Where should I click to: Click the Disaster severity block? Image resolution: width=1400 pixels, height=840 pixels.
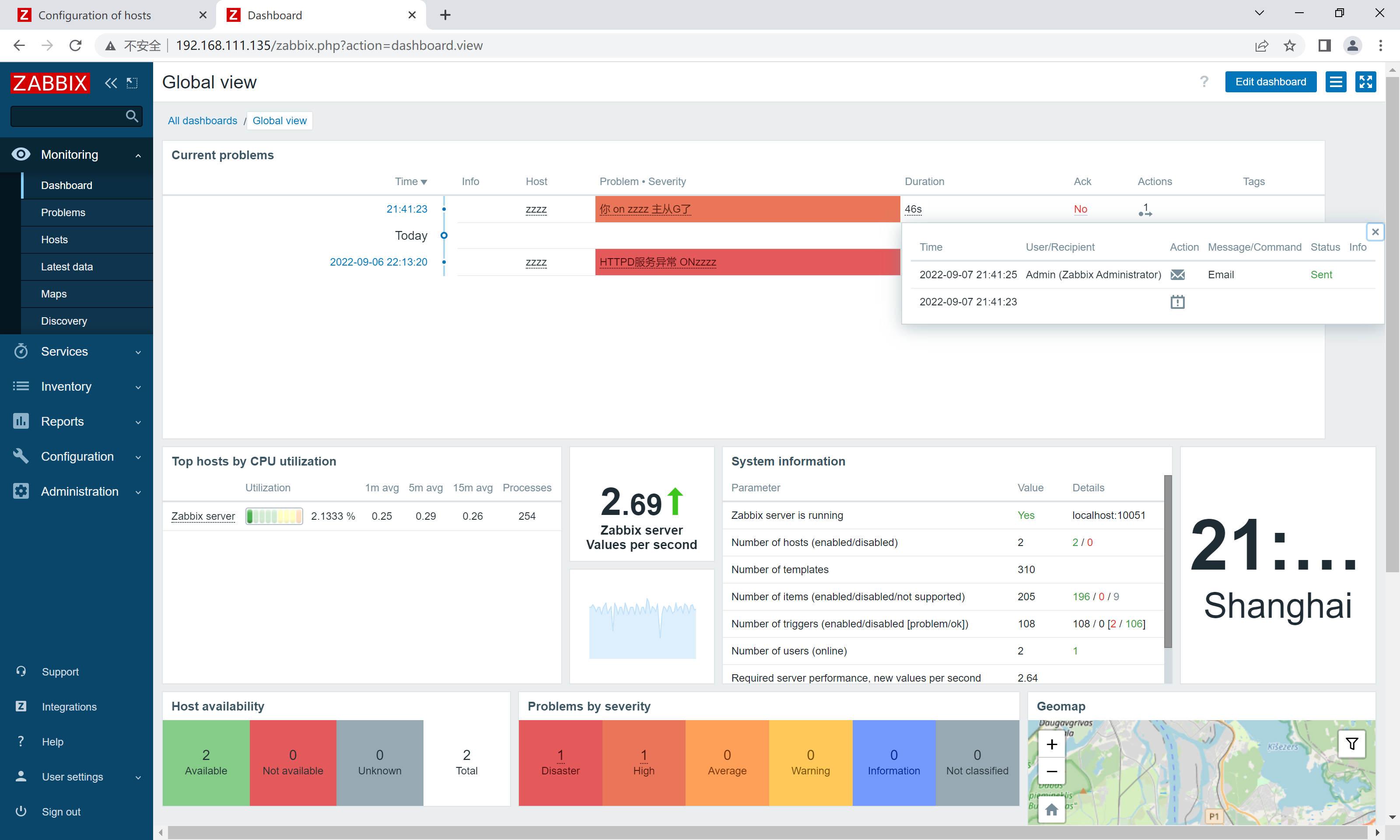(560, 763)
